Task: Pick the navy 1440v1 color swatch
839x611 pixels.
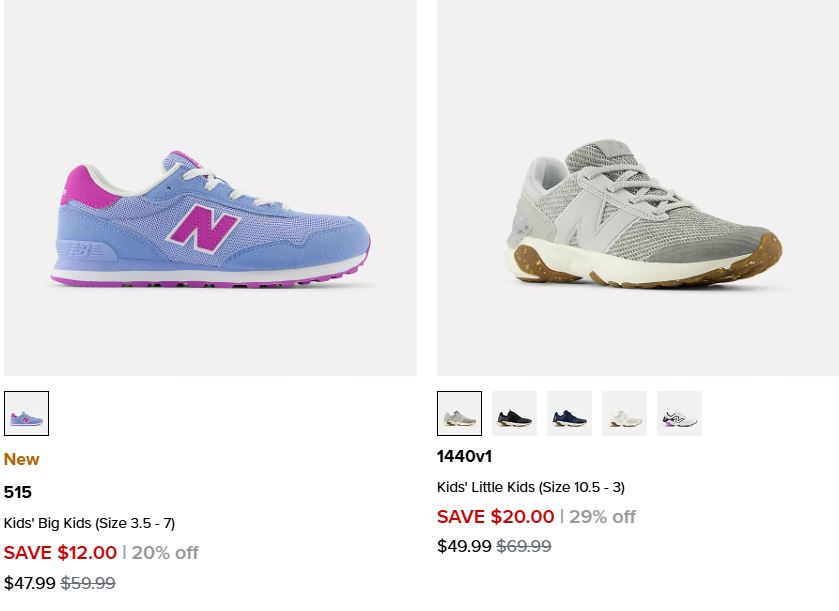Action: pos(569,414)
